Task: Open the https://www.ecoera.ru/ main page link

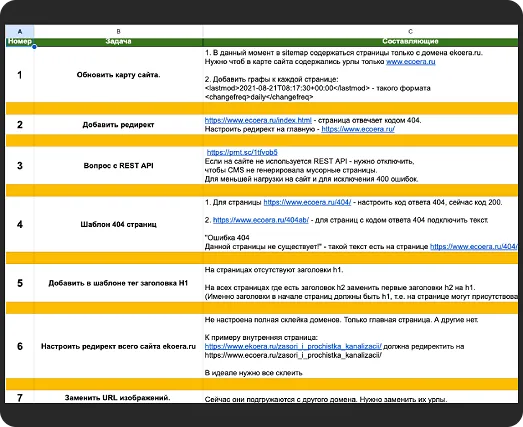Action: click(x=358, y=129)
